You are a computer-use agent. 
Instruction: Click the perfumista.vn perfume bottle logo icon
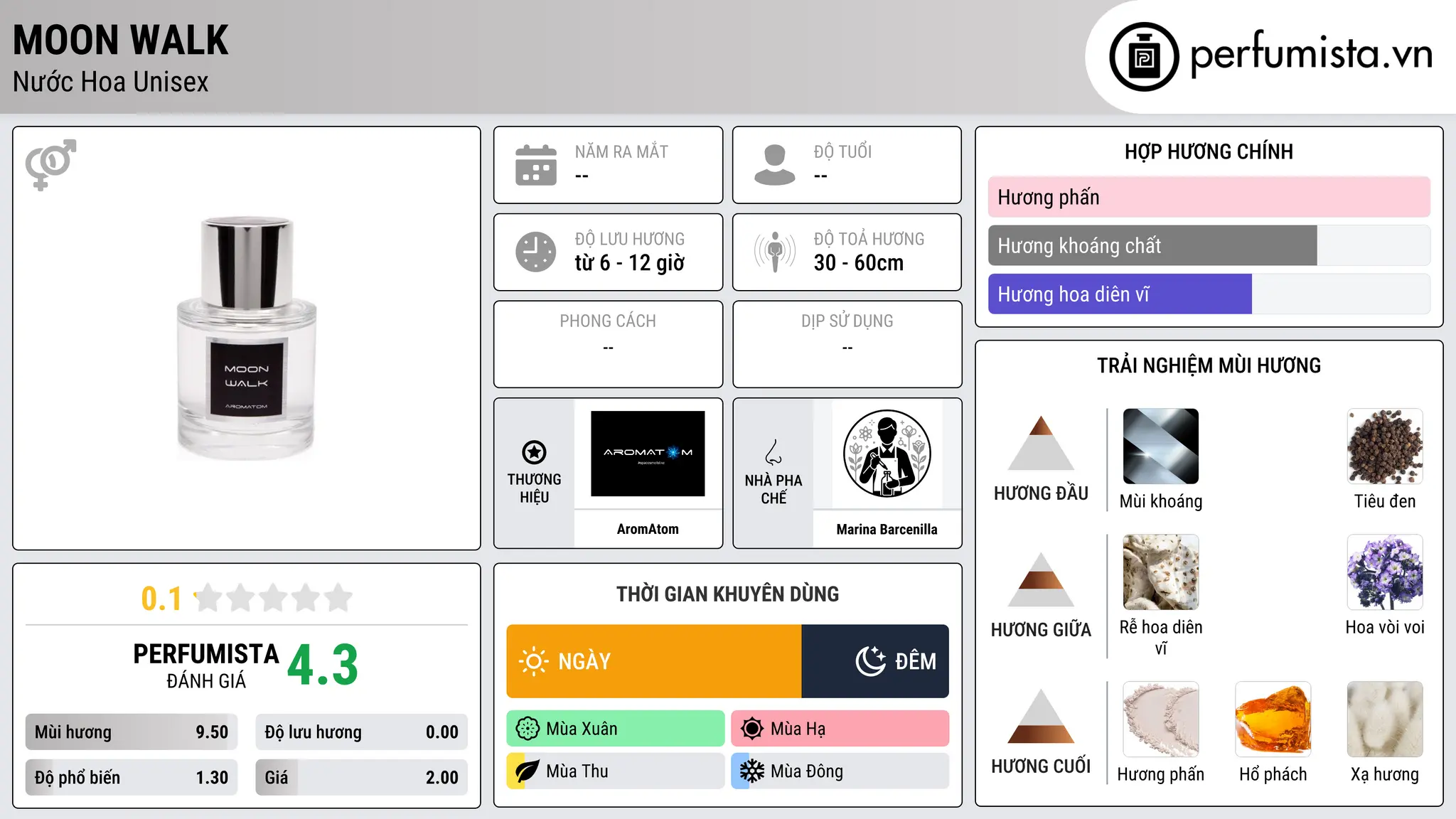click(x=1144, y=57)
